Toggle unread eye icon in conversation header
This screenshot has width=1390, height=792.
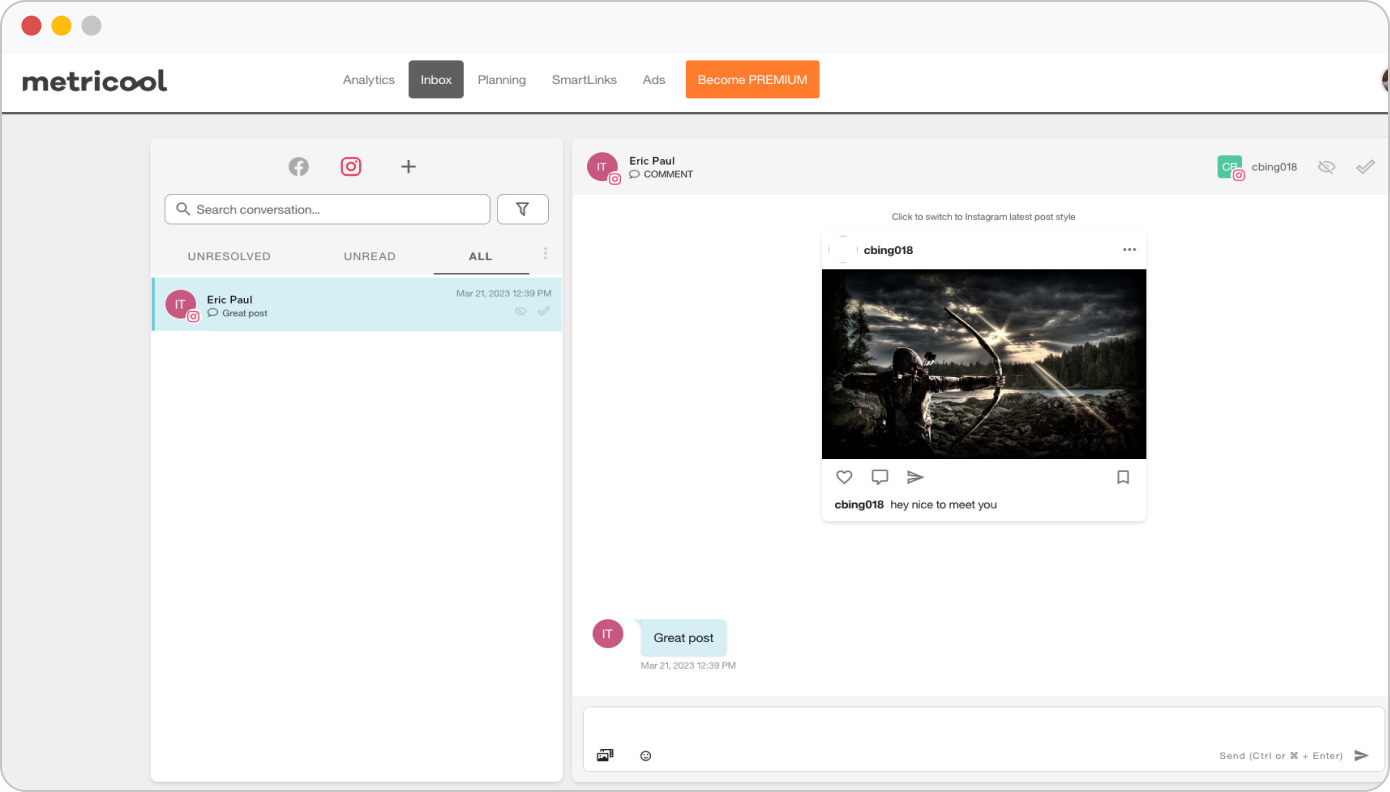1326,167
